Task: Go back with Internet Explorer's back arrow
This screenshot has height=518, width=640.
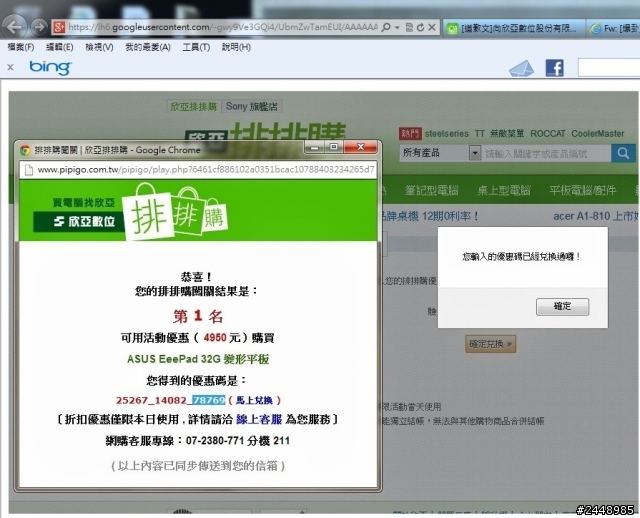Action: tap(15, 27)
